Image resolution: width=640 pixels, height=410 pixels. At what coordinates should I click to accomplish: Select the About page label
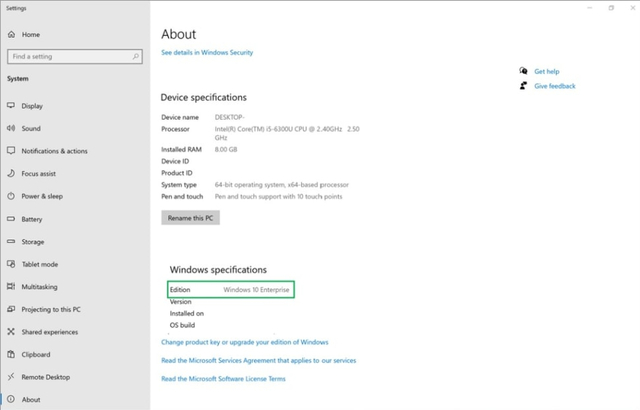[31, 399]
